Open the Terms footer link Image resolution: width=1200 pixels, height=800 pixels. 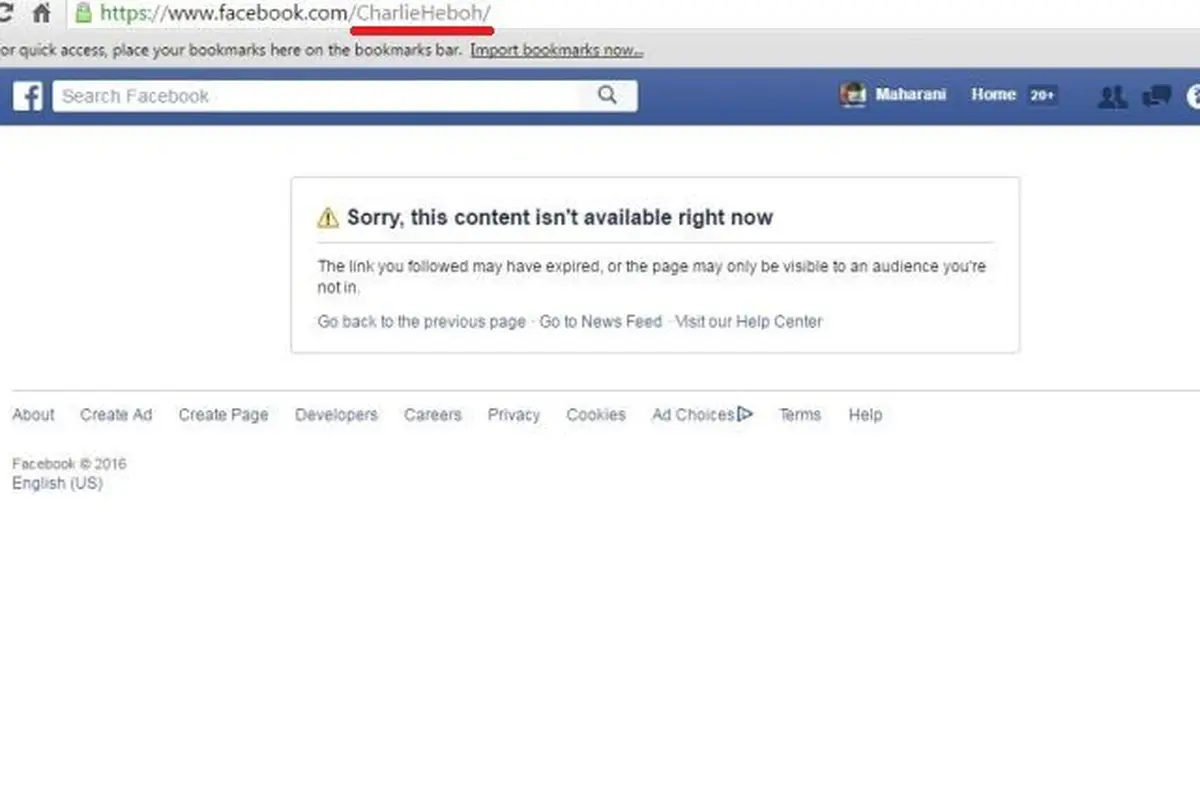[800, 414]
